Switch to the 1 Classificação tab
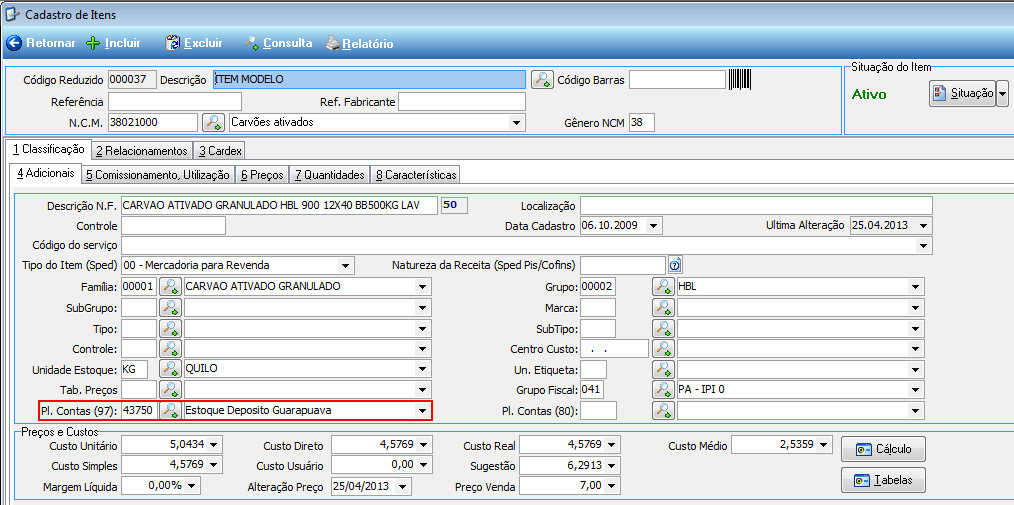Image resolution: width=1014 pixels, height=505 pixels. (x=49, y=149)
